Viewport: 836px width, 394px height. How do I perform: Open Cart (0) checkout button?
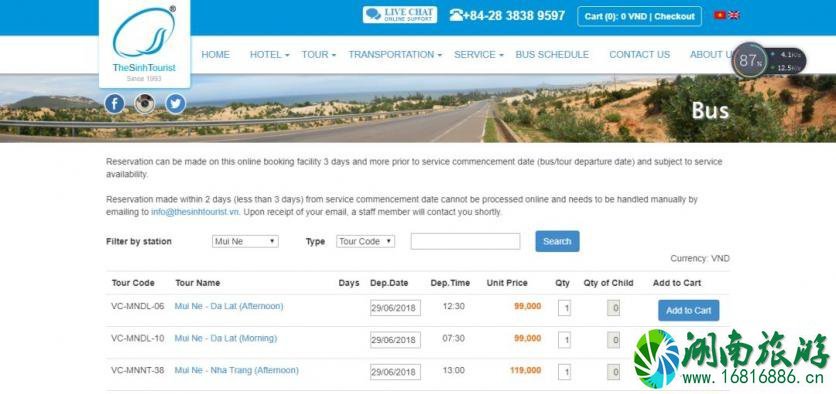639,16
